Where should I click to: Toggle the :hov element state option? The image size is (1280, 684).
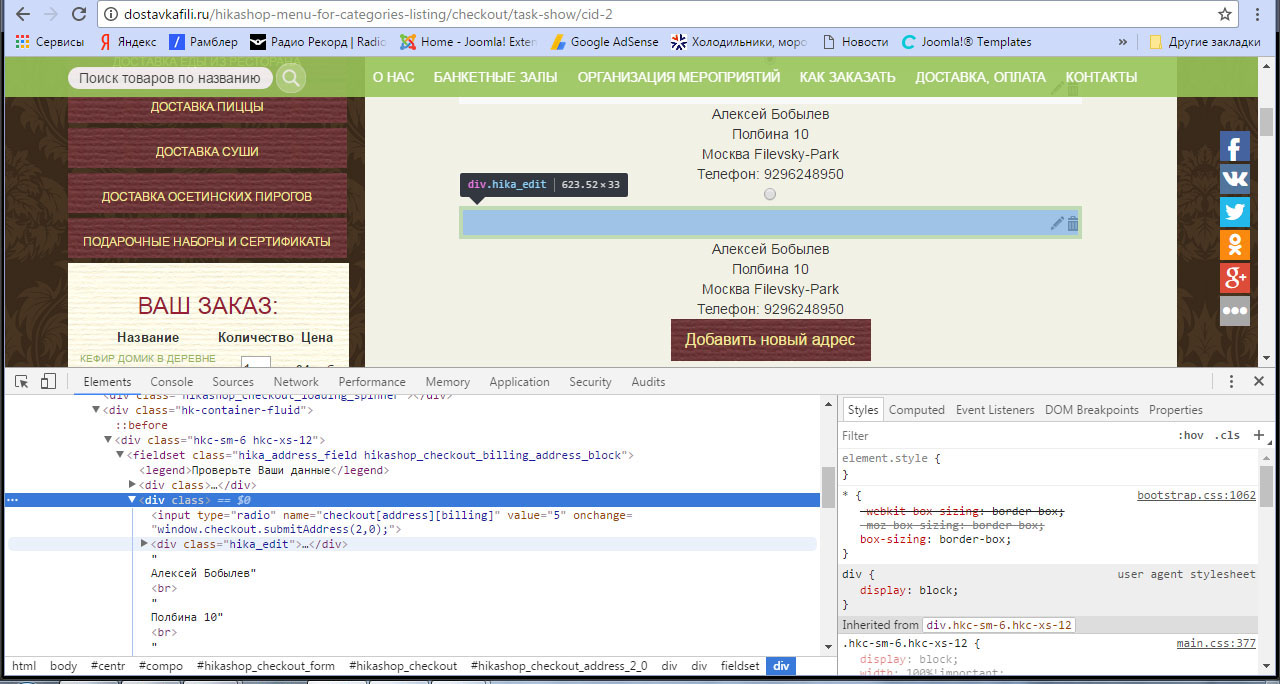(1190, 436)
